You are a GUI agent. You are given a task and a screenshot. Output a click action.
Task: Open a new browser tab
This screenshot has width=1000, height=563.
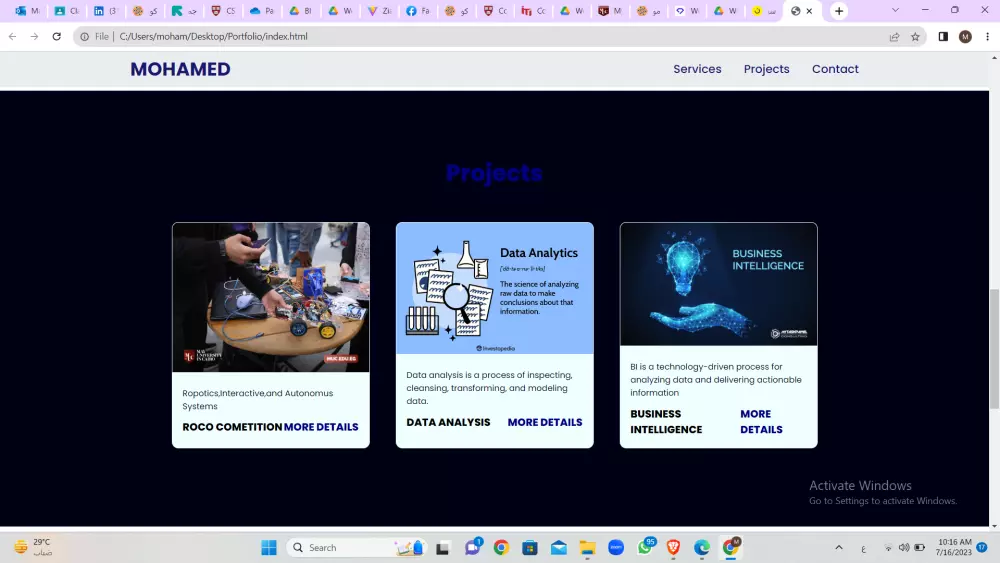point(839,11)
